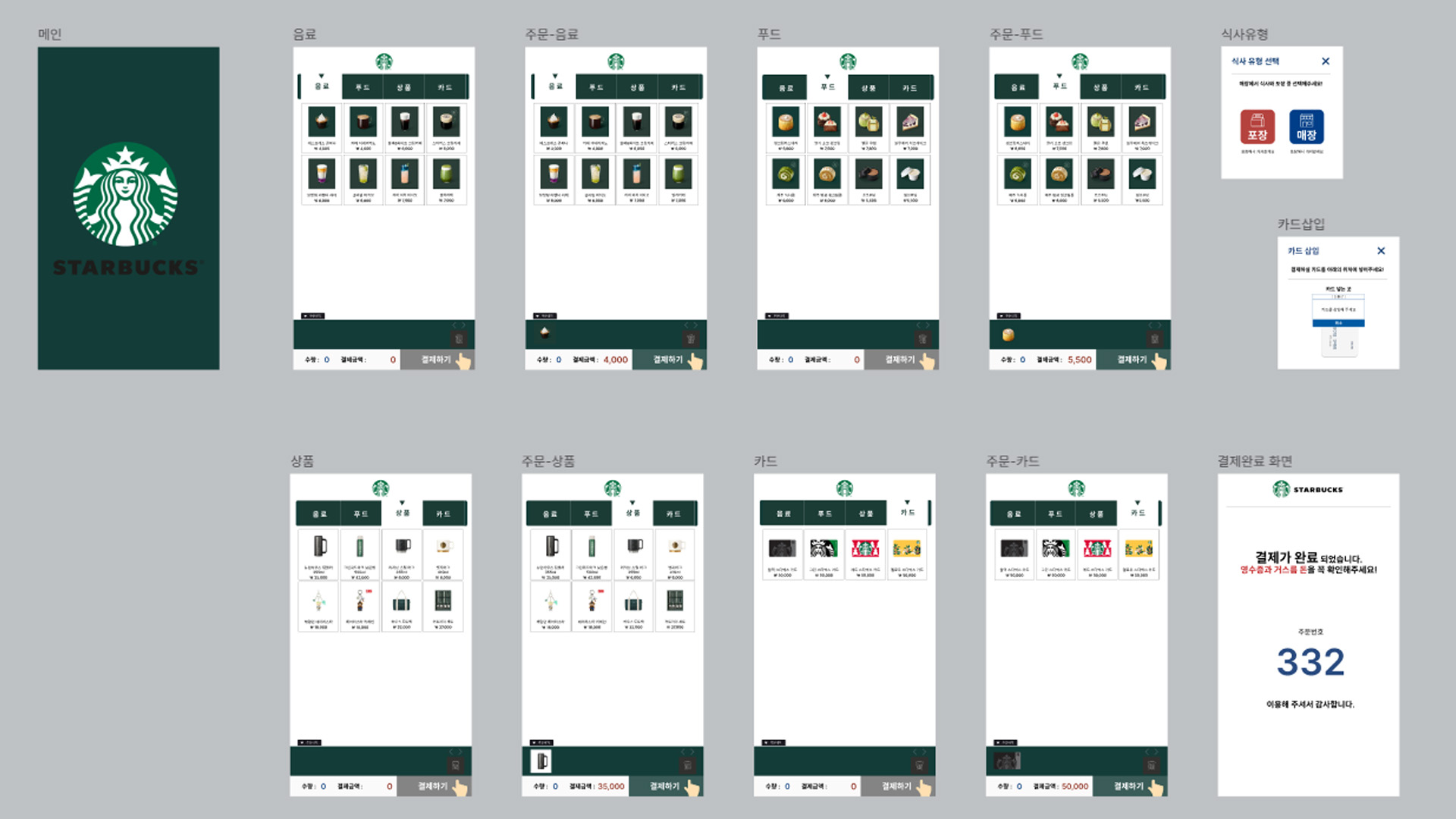This screenshot has width=1456, height=819.
Task: Click Starbucks logo atop 결제완료 화면
Action: coord(1282,489)
